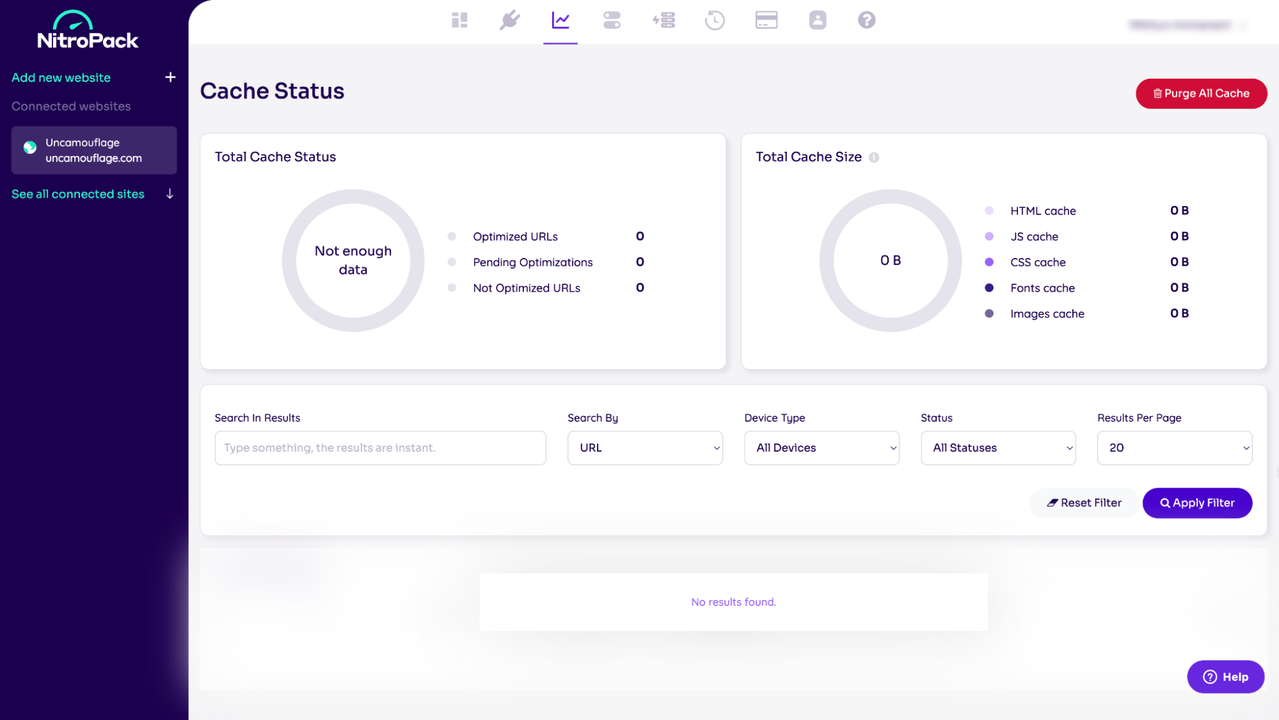
Task: Change Results Per Page dropdown
Action: coord(1174,448)
